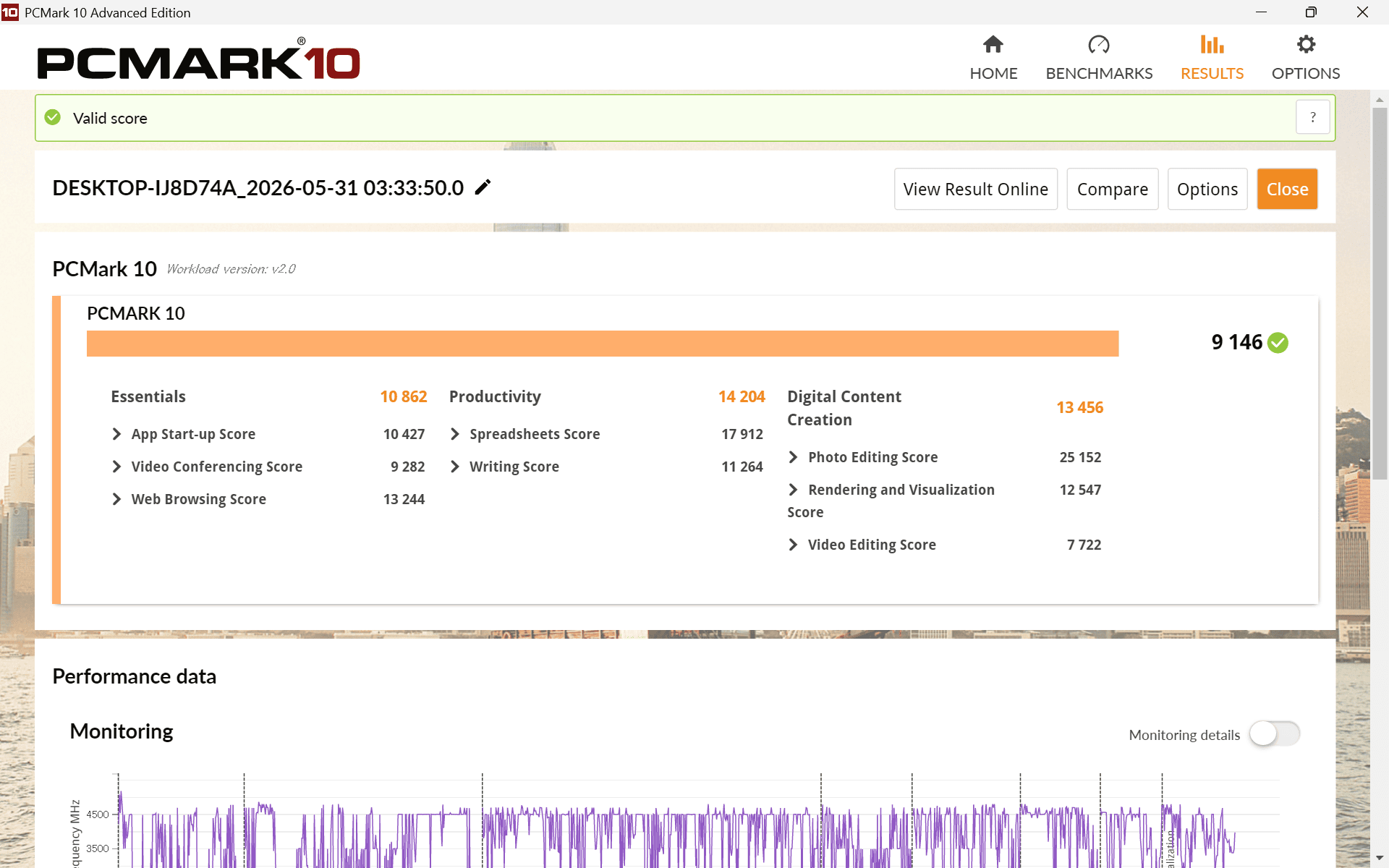1389x868 pixels.
Task: Click the Benchmarks gauge icon
Action: 1099,45
